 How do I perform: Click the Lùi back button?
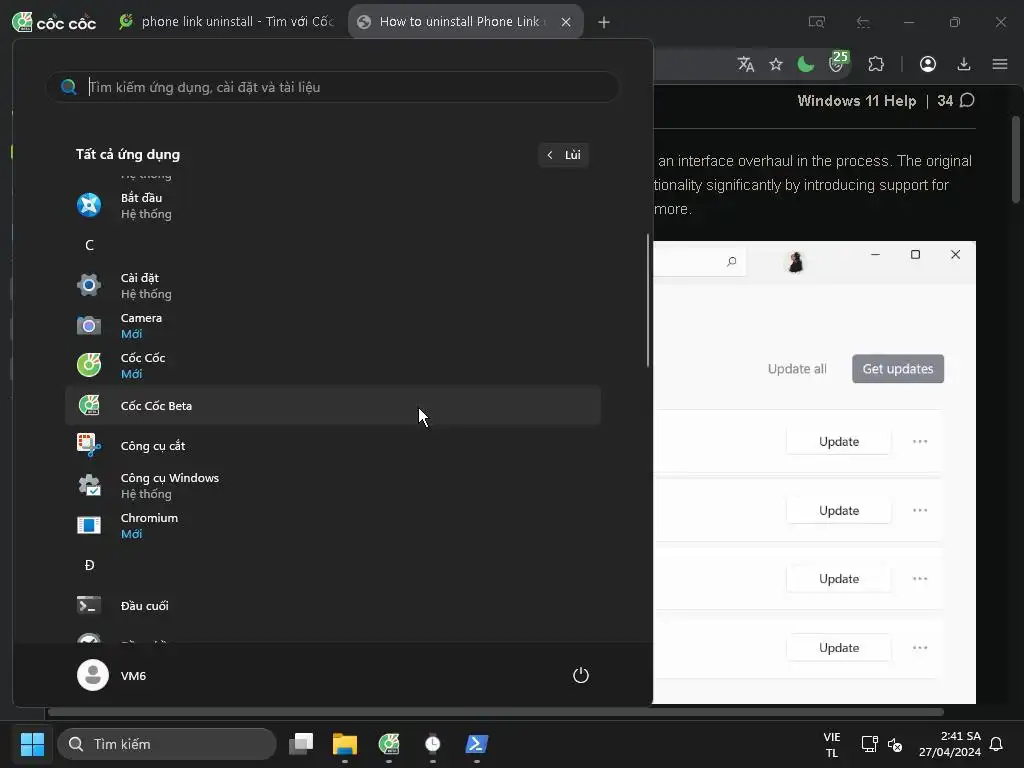(564, 155)
